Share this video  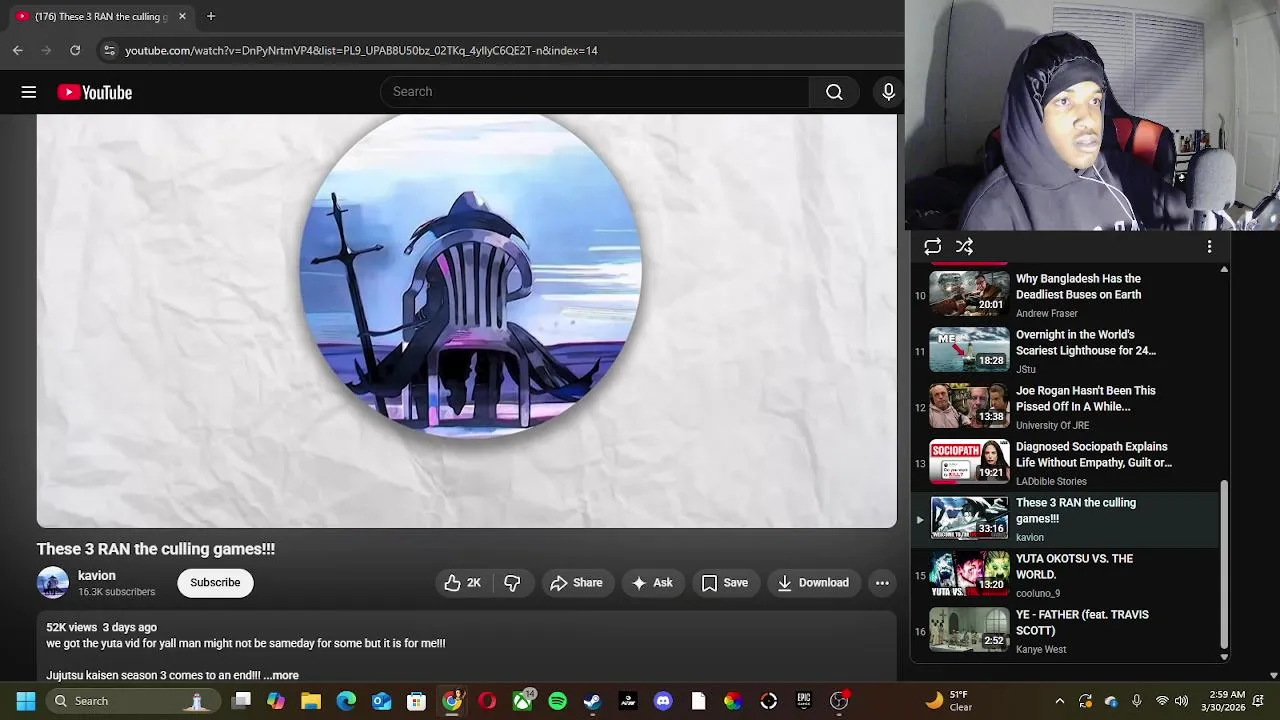[x=576, y=583]
